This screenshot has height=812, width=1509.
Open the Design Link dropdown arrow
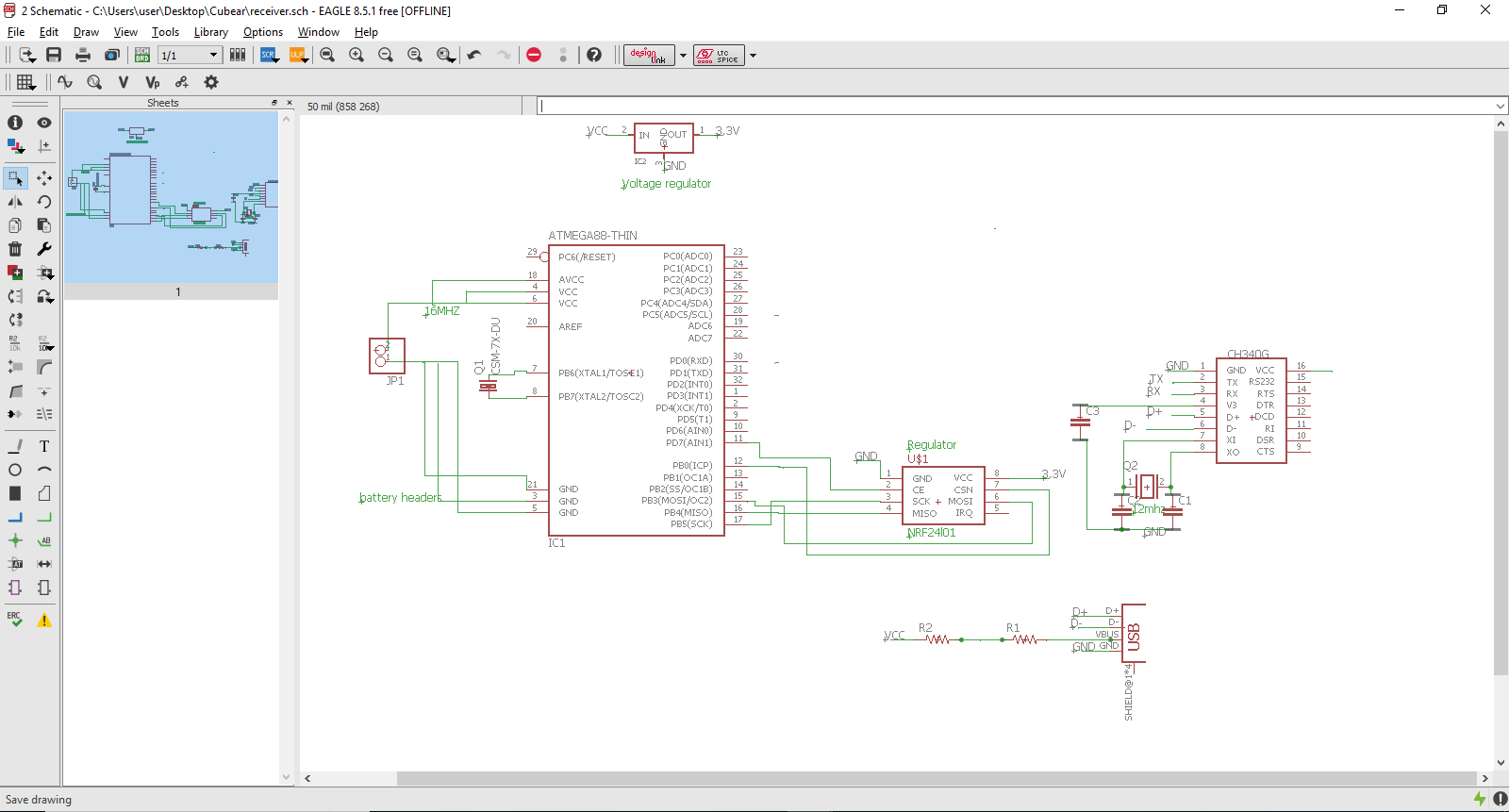[683, 56]
